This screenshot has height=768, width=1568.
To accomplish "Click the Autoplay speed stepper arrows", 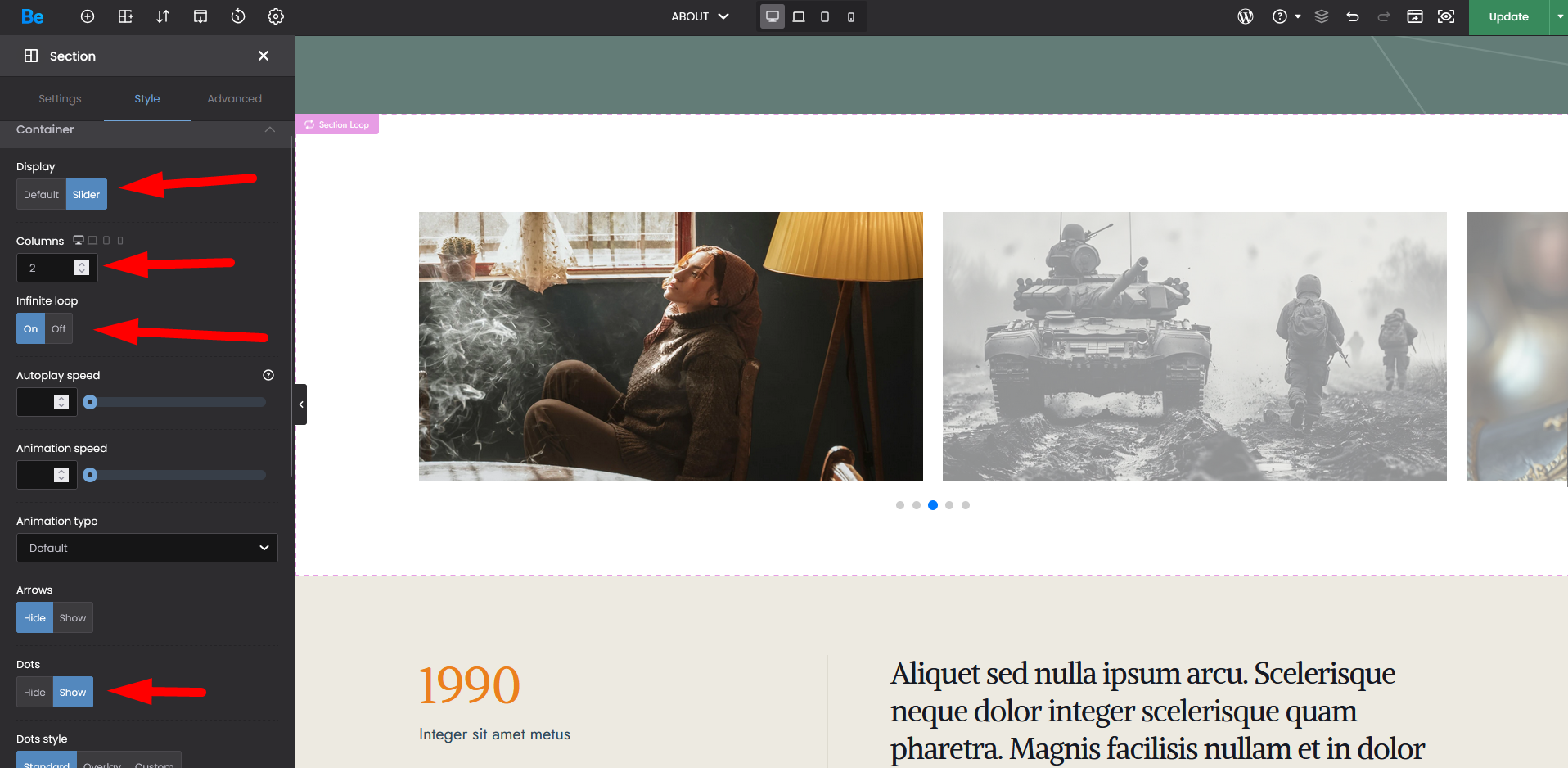I will [x=61, y=402].
